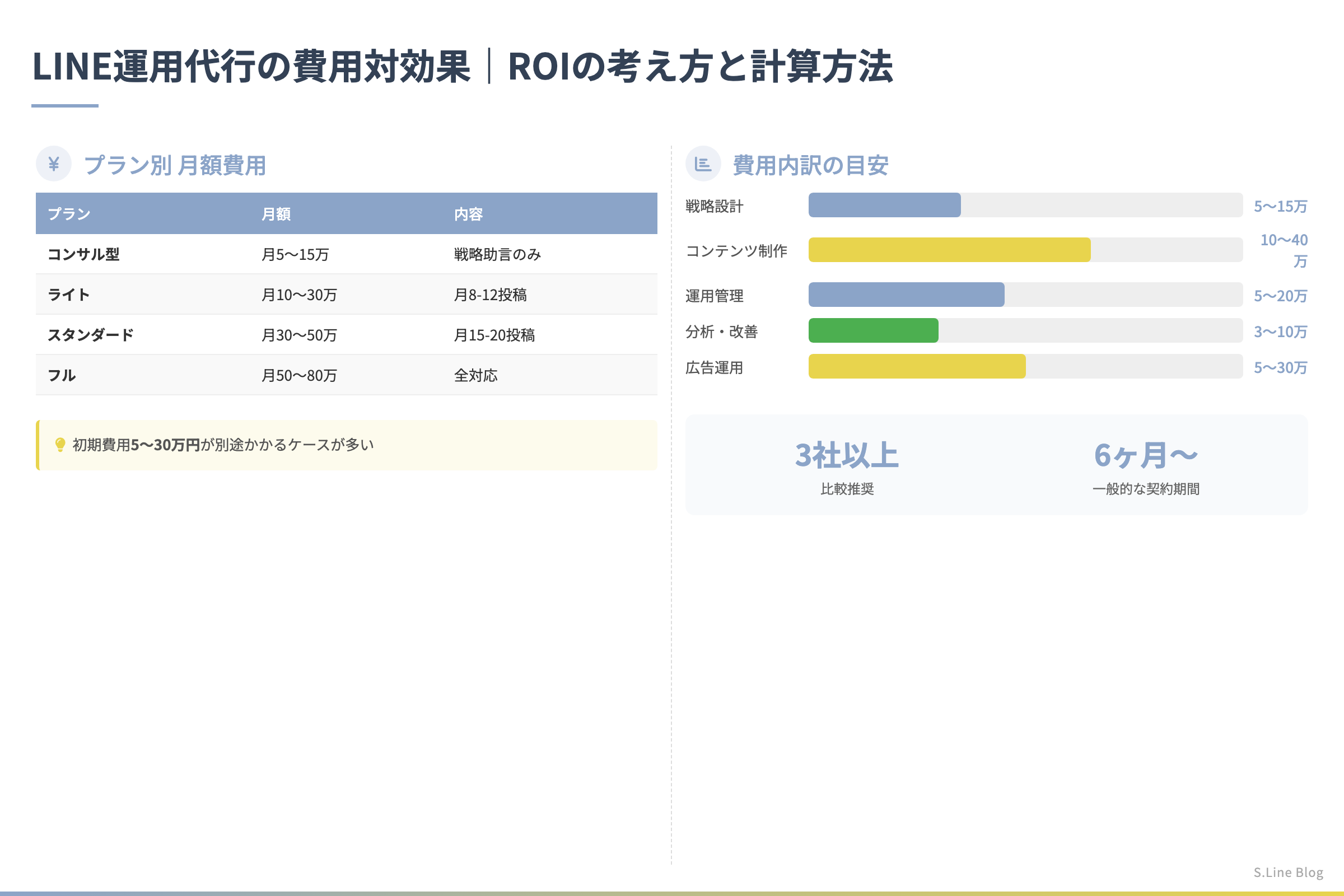Viewport: 1344px width, 896px height.
Task: Click the 5〜20万 value beside 運用管理
Action: coord(1281,296)
